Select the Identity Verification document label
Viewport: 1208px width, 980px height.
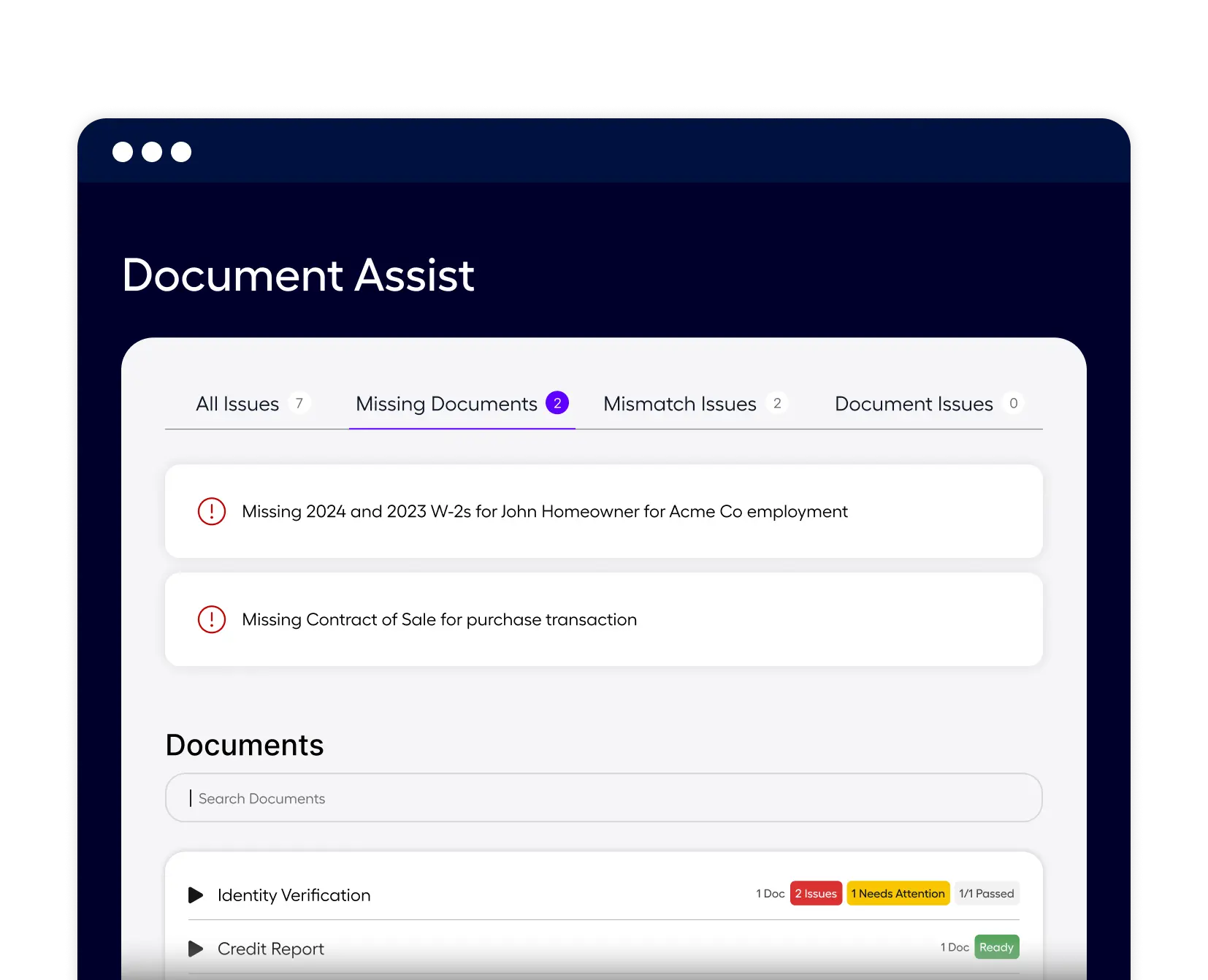click(294, 895)
